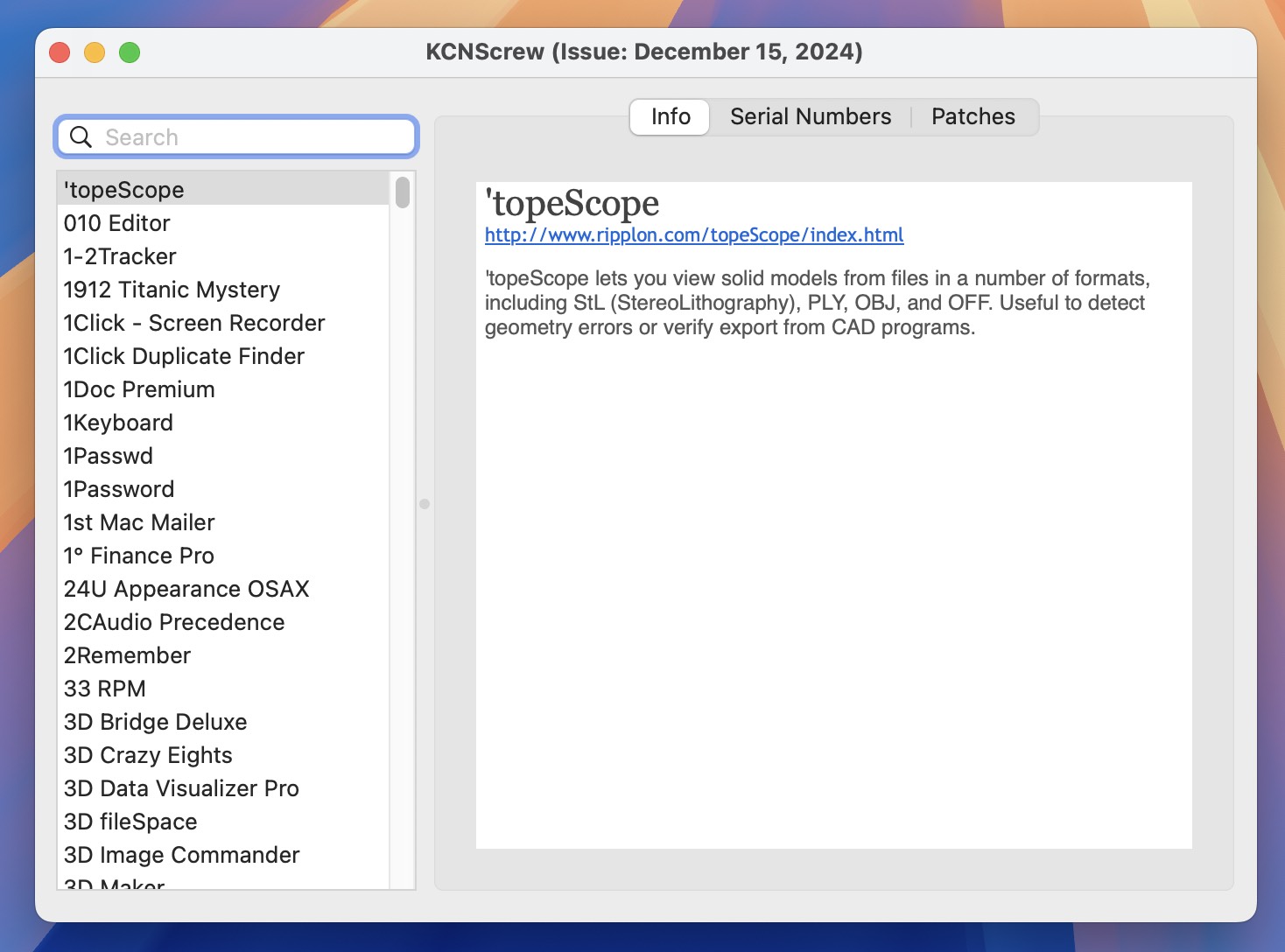This screenshot has width=1285, height=952.
Task: Select 1Passwd in the list
Action: (x=223, y=456)
